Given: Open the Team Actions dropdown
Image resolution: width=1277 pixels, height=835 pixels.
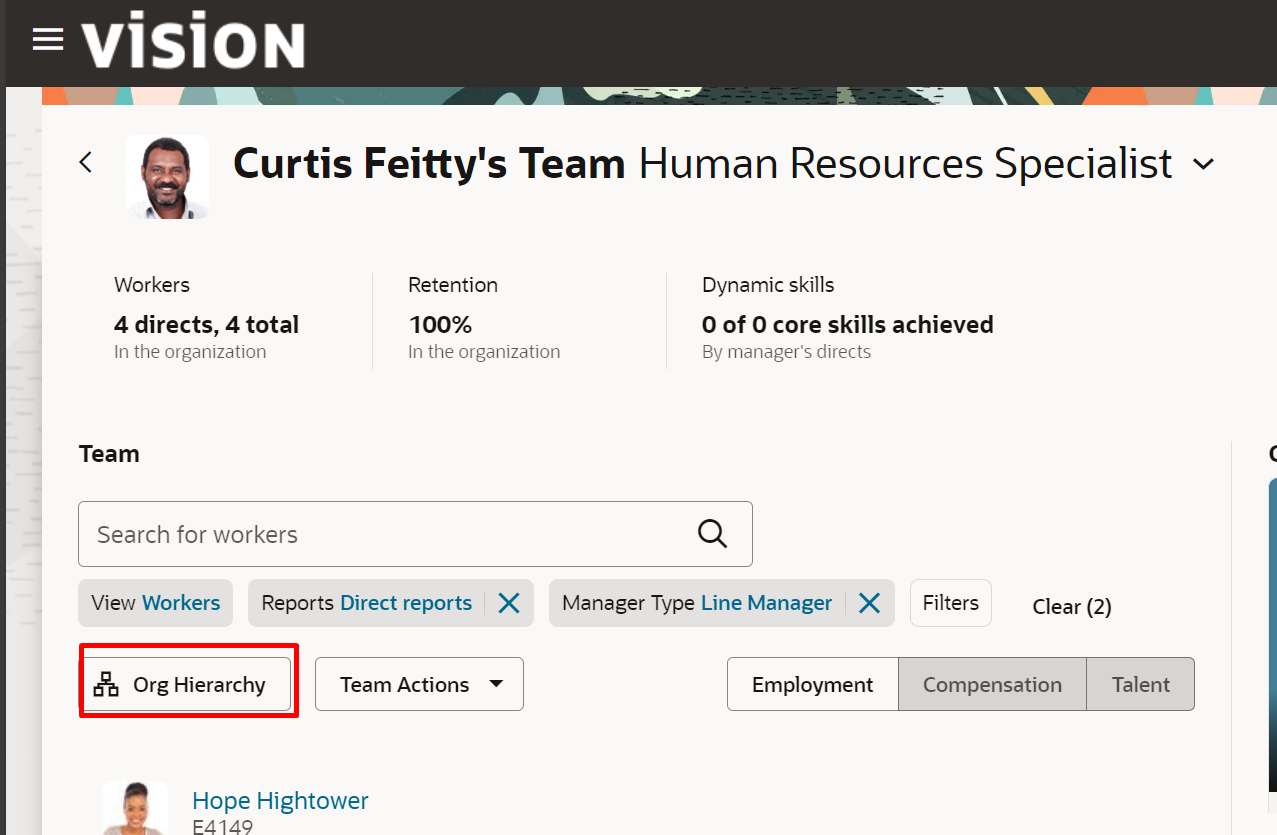Looking at the screenshot, I should (419, 685).
